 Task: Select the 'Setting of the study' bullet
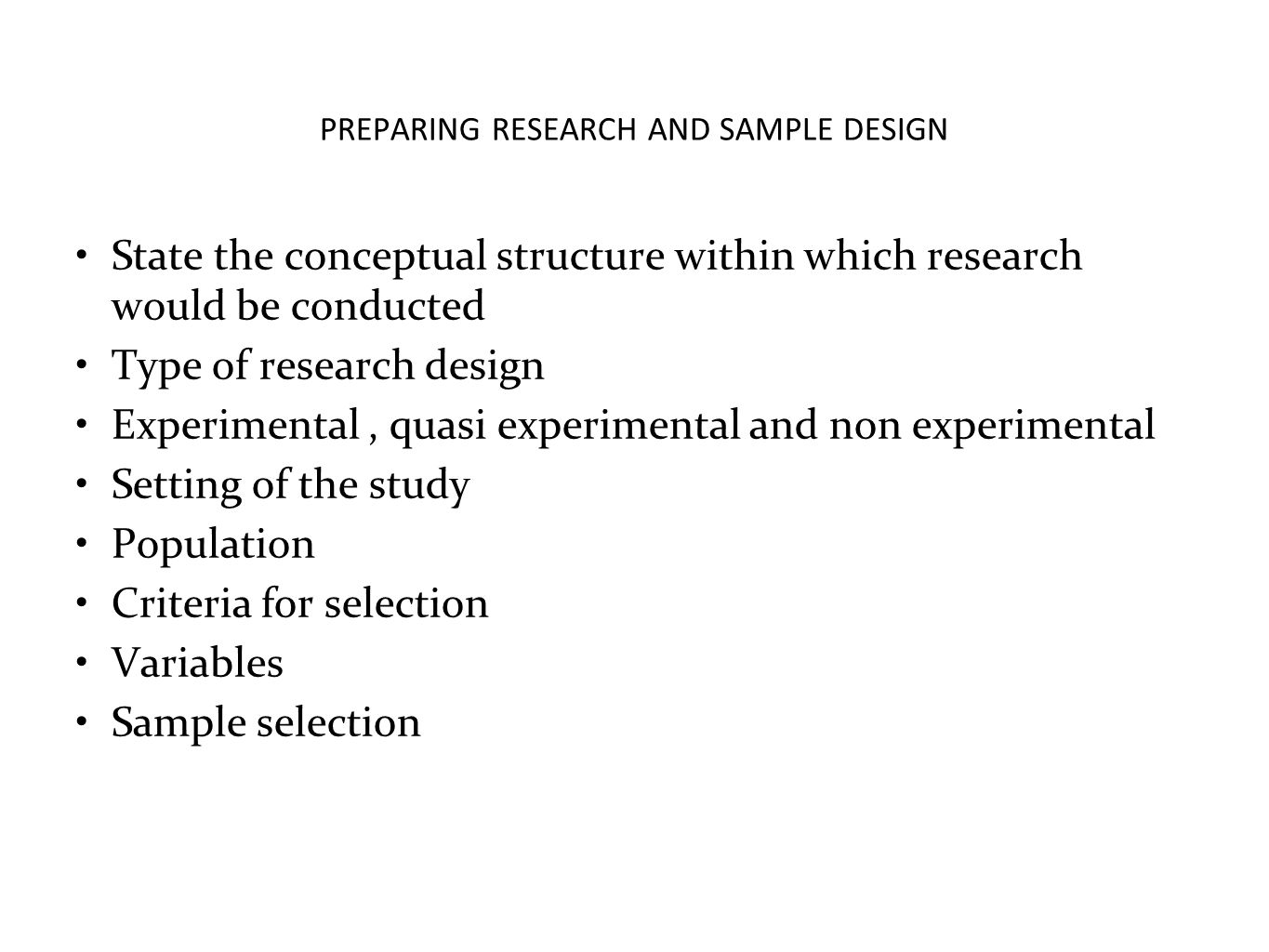(291, 486)
